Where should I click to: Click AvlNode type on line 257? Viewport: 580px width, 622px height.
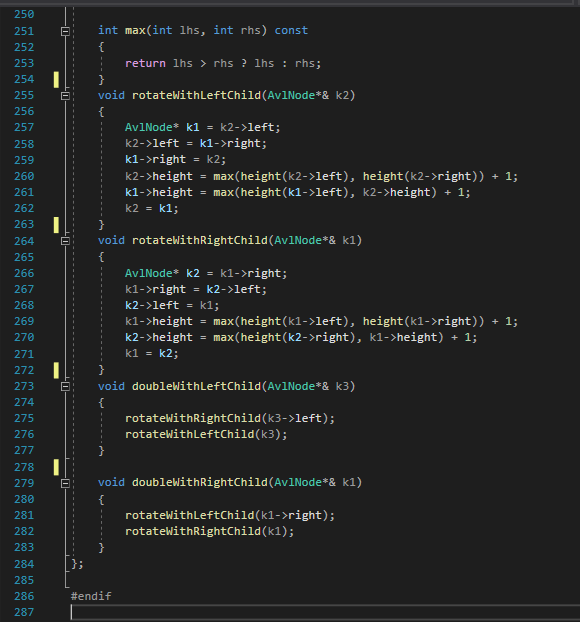149,127
